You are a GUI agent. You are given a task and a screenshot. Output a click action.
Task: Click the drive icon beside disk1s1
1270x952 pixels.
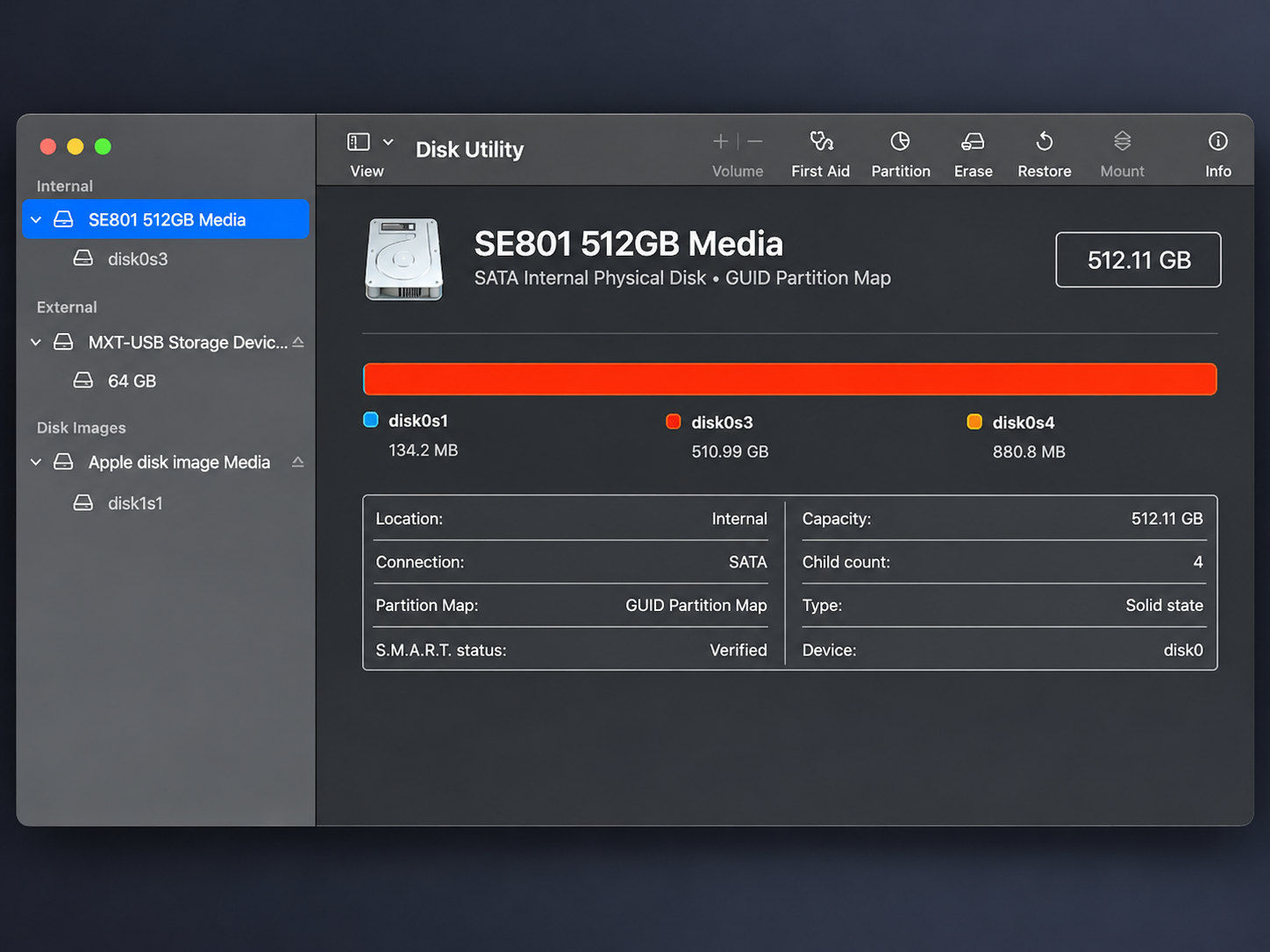click(83, 502)
